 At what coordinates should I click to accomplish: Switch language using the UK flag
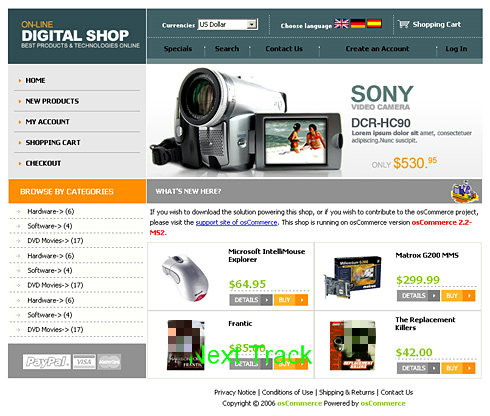click(341, 24)
